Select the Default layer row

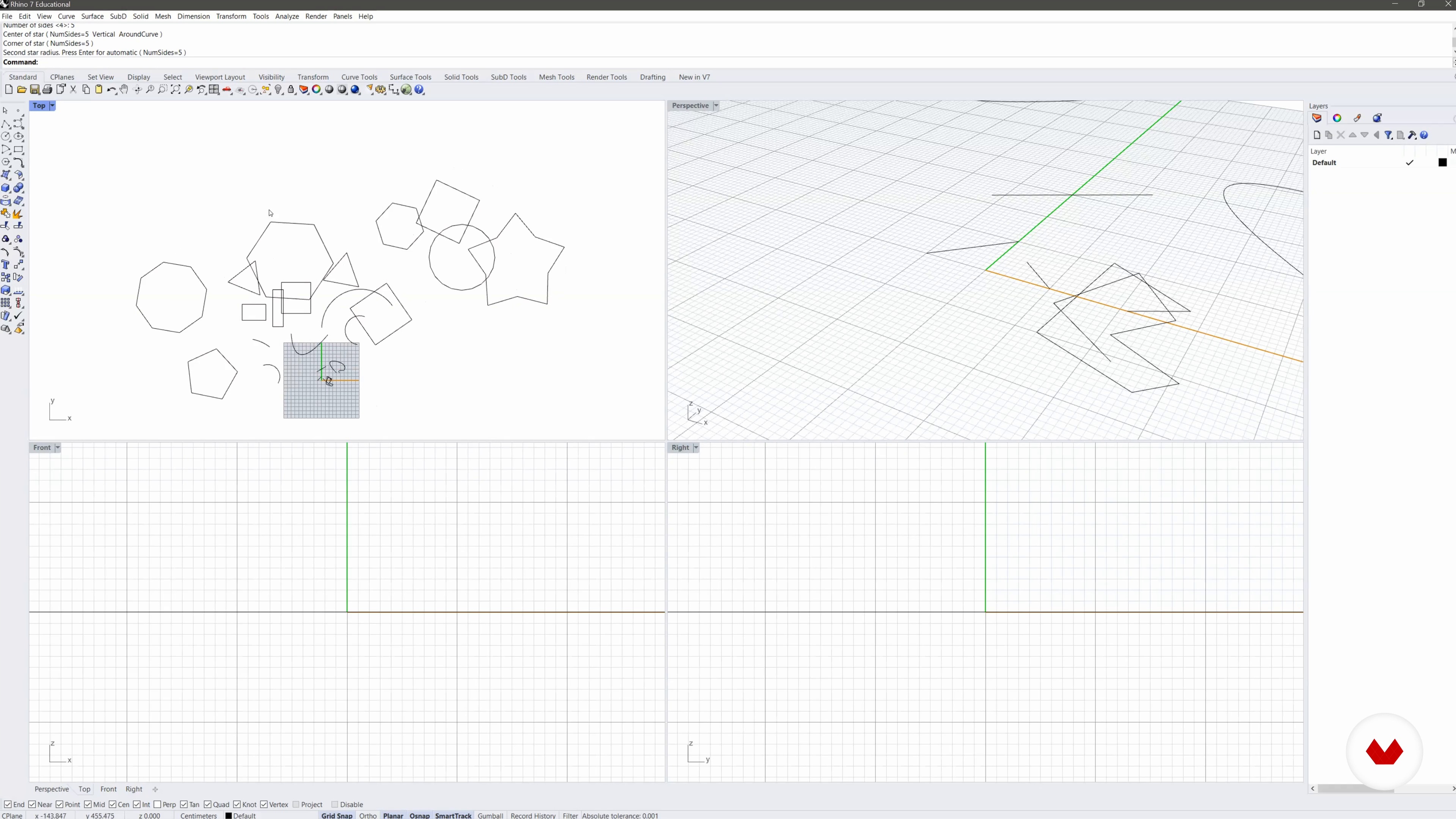tap(1381, 163)
